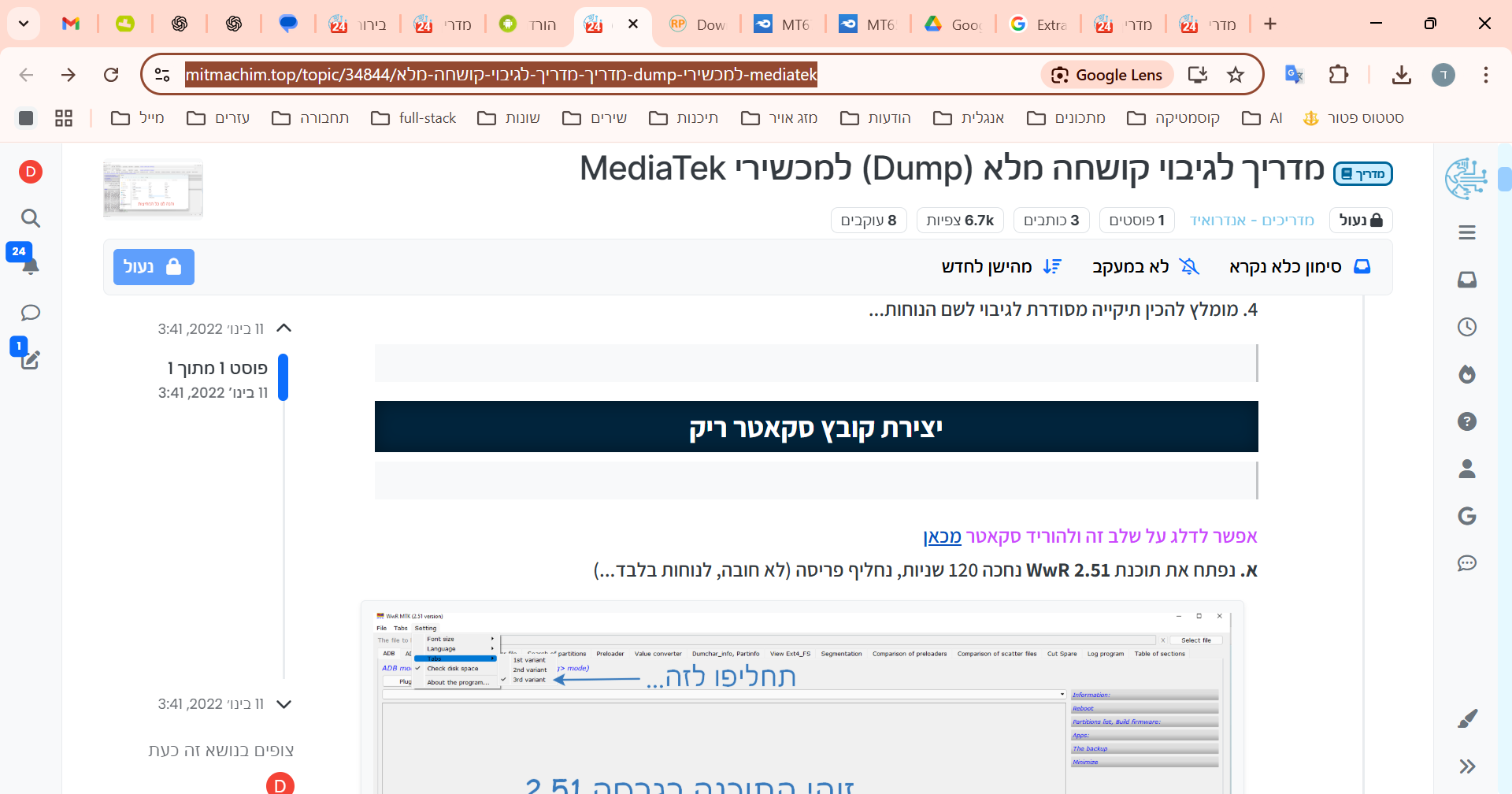Image resolution: width=1512 pixels, height=794 pixels.
Task: Open recent topics clock icon
Action: point(1467,327)
